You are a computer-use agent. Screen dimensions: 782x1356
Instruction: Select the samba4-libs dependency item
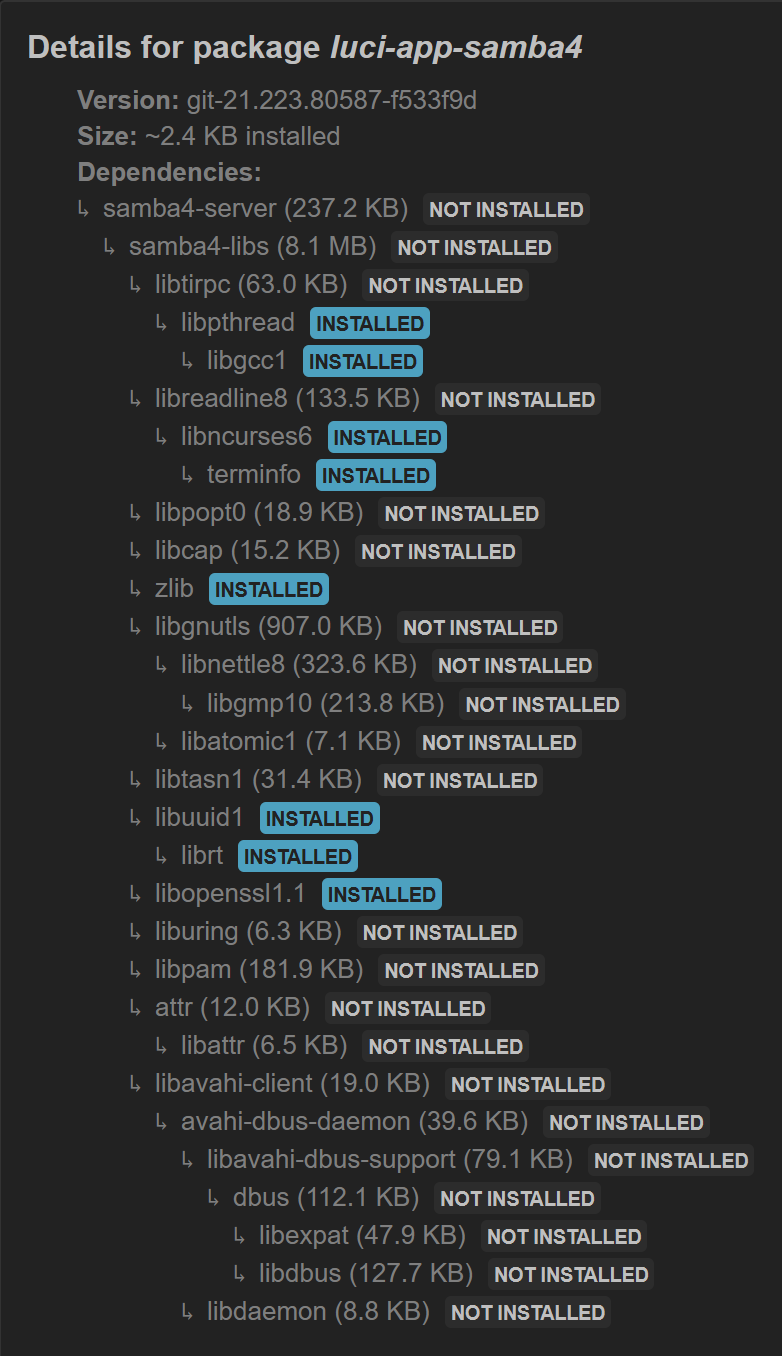[252, 247]
